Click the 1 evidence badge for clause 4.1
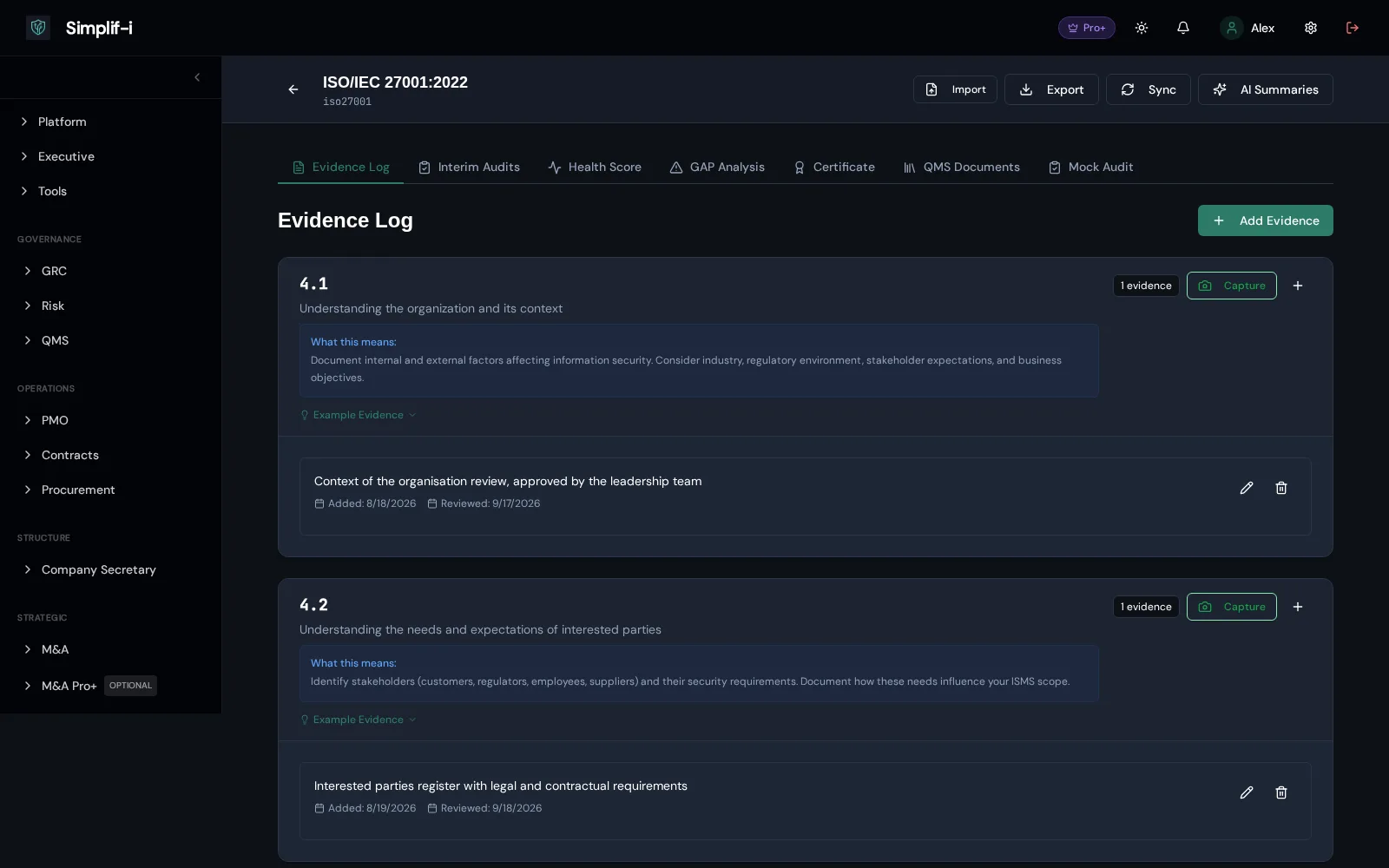Screen dimensions: 1389x868 pyautogui.click(x=1146, y=286)
